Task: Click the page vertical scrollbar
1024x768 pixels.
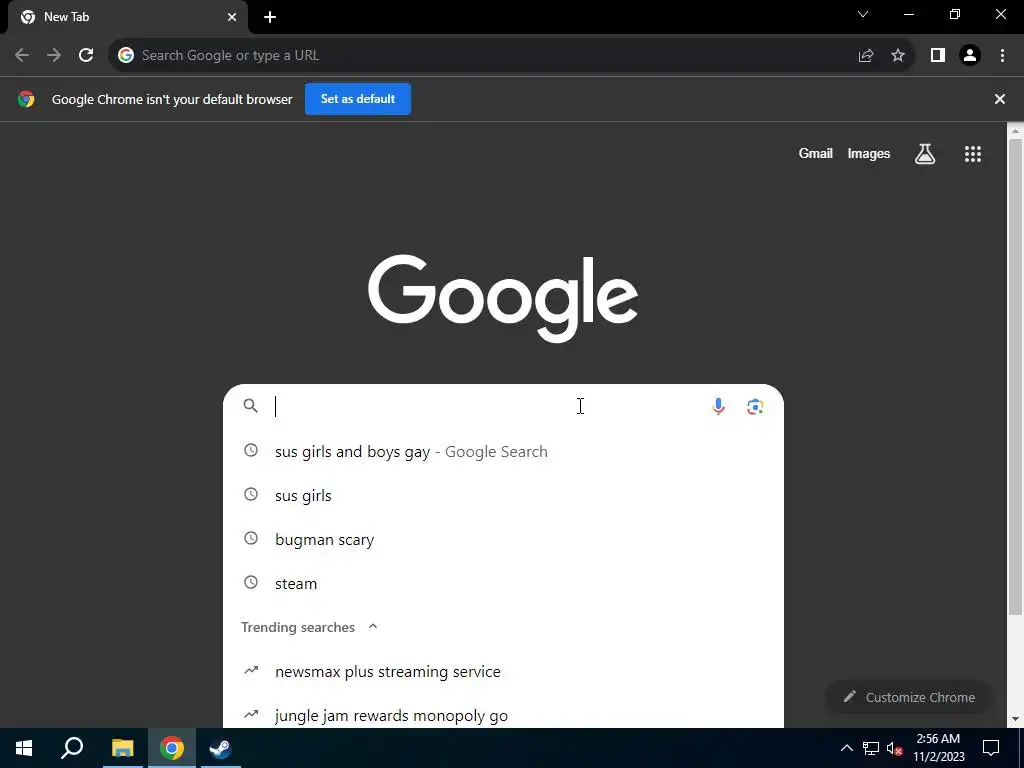Action: 1015,376
